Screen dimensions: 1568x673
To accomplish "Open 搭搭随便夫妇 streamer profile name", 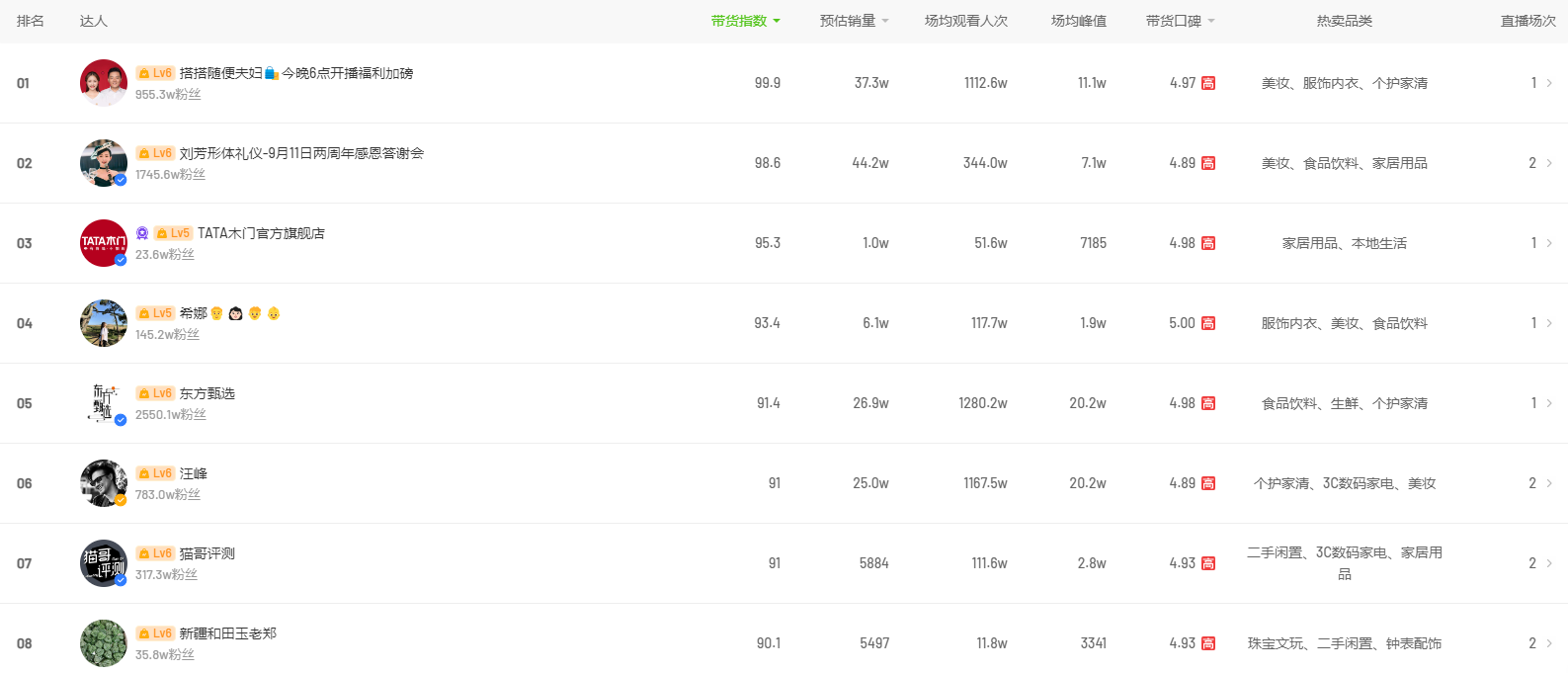I will (220, 73).
